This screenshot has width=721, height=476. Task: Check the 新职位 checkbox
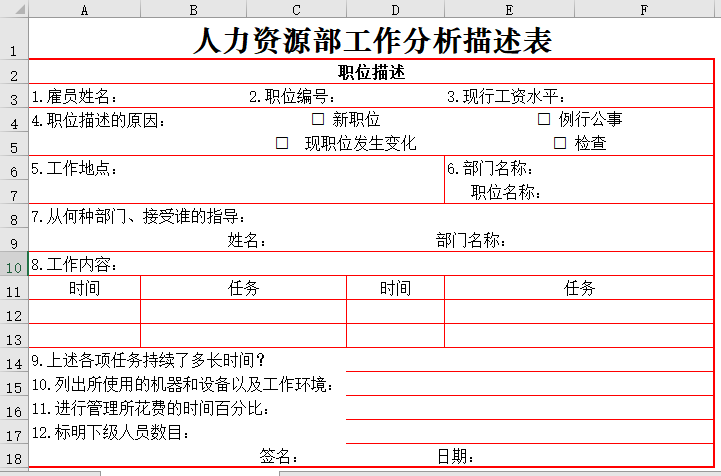point(318,119)
